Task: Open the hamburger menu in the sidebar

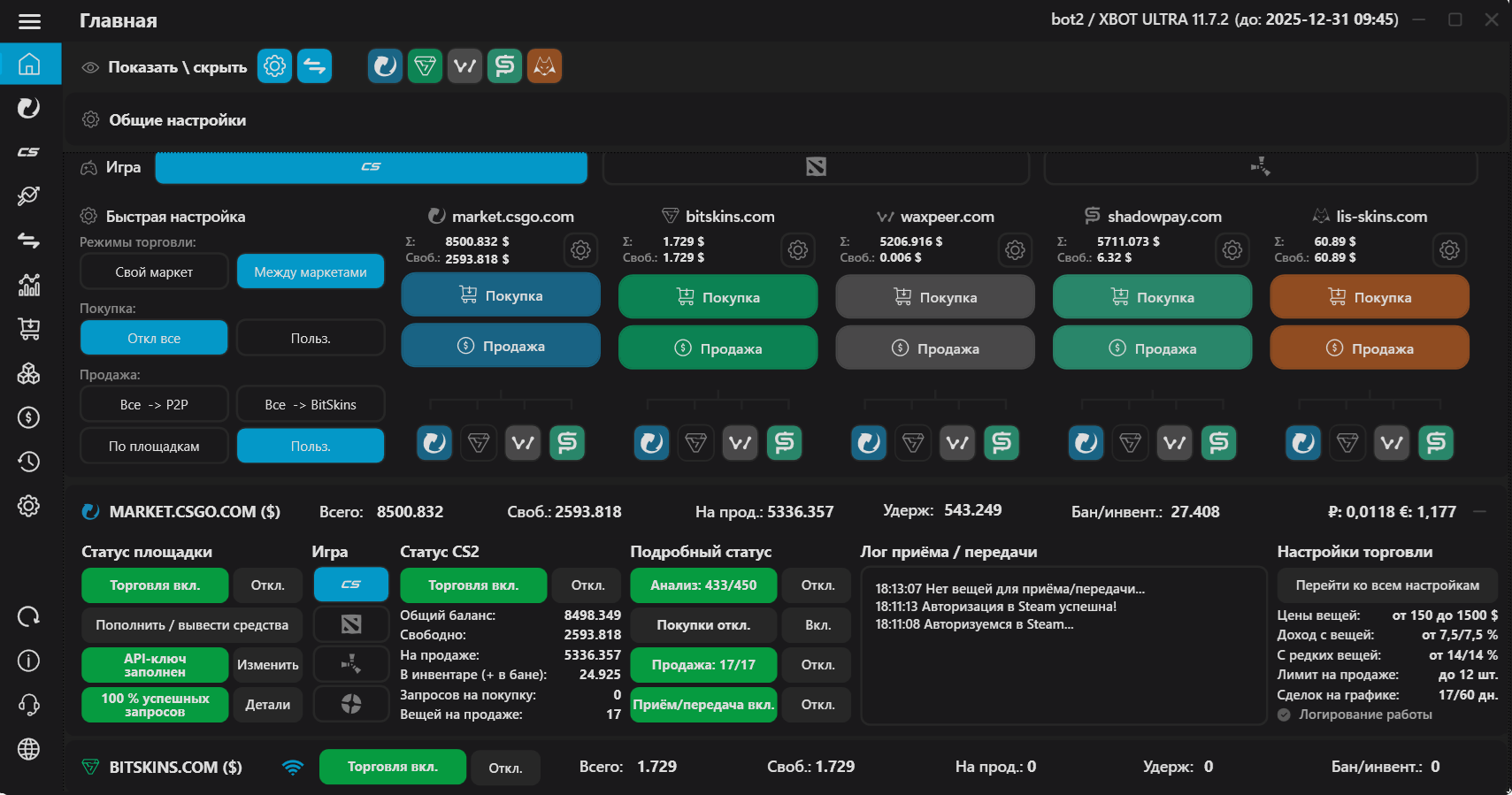Action: tap(29, 21)
